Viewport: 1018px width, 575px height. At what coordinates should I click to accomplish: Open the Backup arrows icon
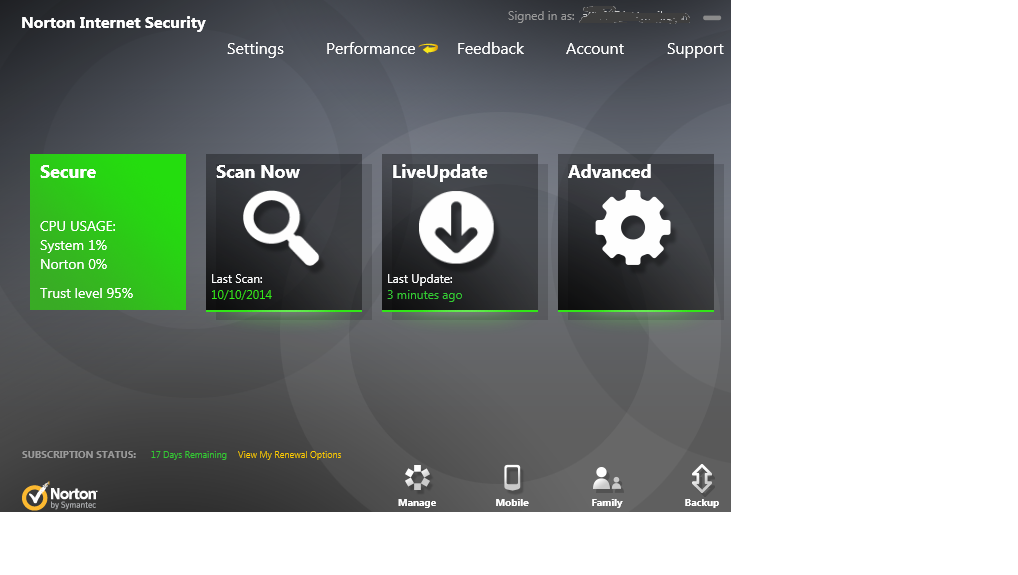[702, 479]
